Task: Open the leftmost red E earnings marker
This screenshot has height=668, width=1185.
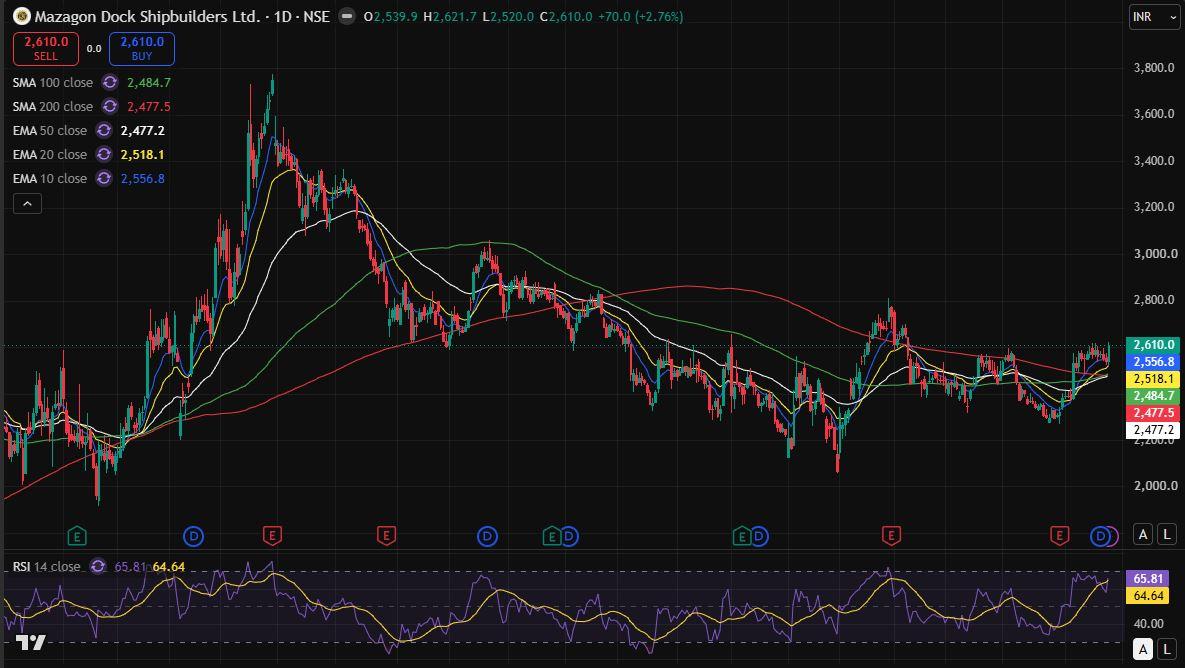Action: (272, 537)
